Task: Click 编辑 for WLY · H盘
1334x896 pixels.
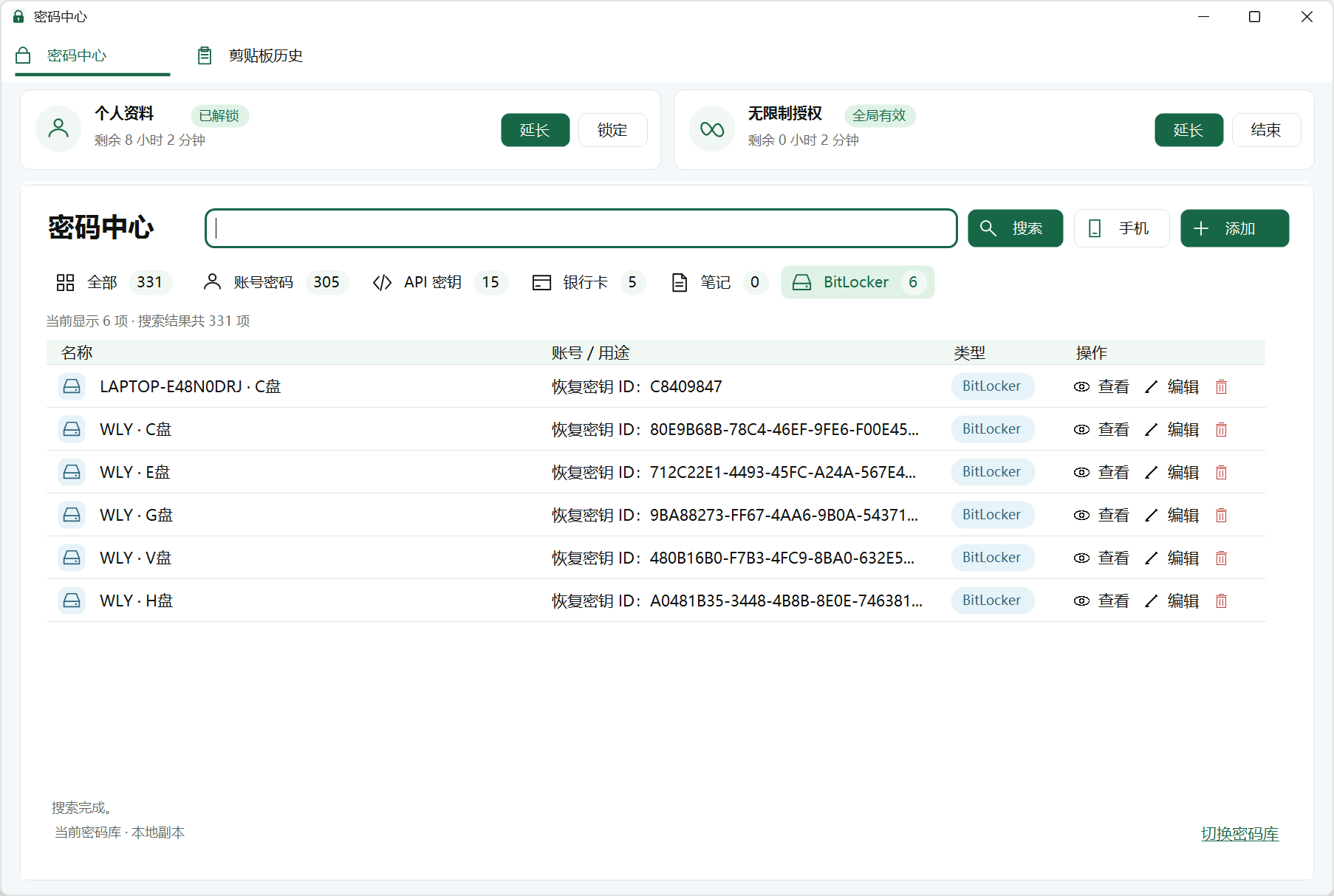Action: tap(1171, 601)
